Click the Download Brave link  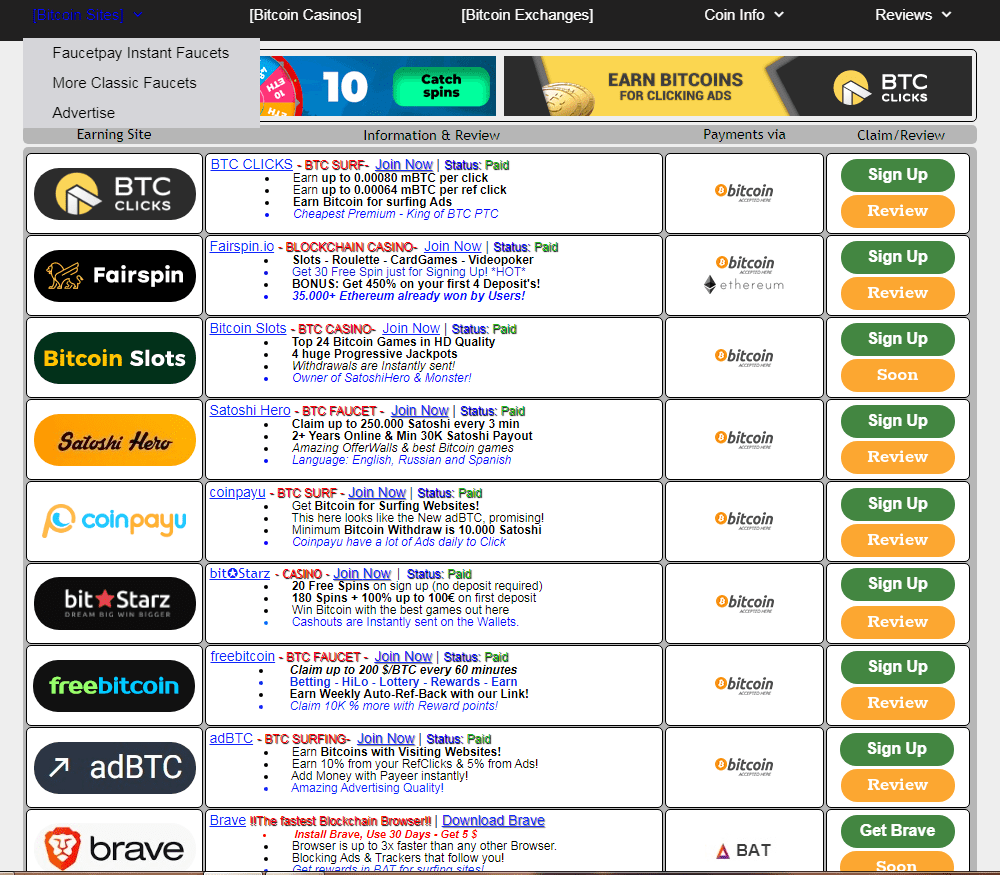494,821
